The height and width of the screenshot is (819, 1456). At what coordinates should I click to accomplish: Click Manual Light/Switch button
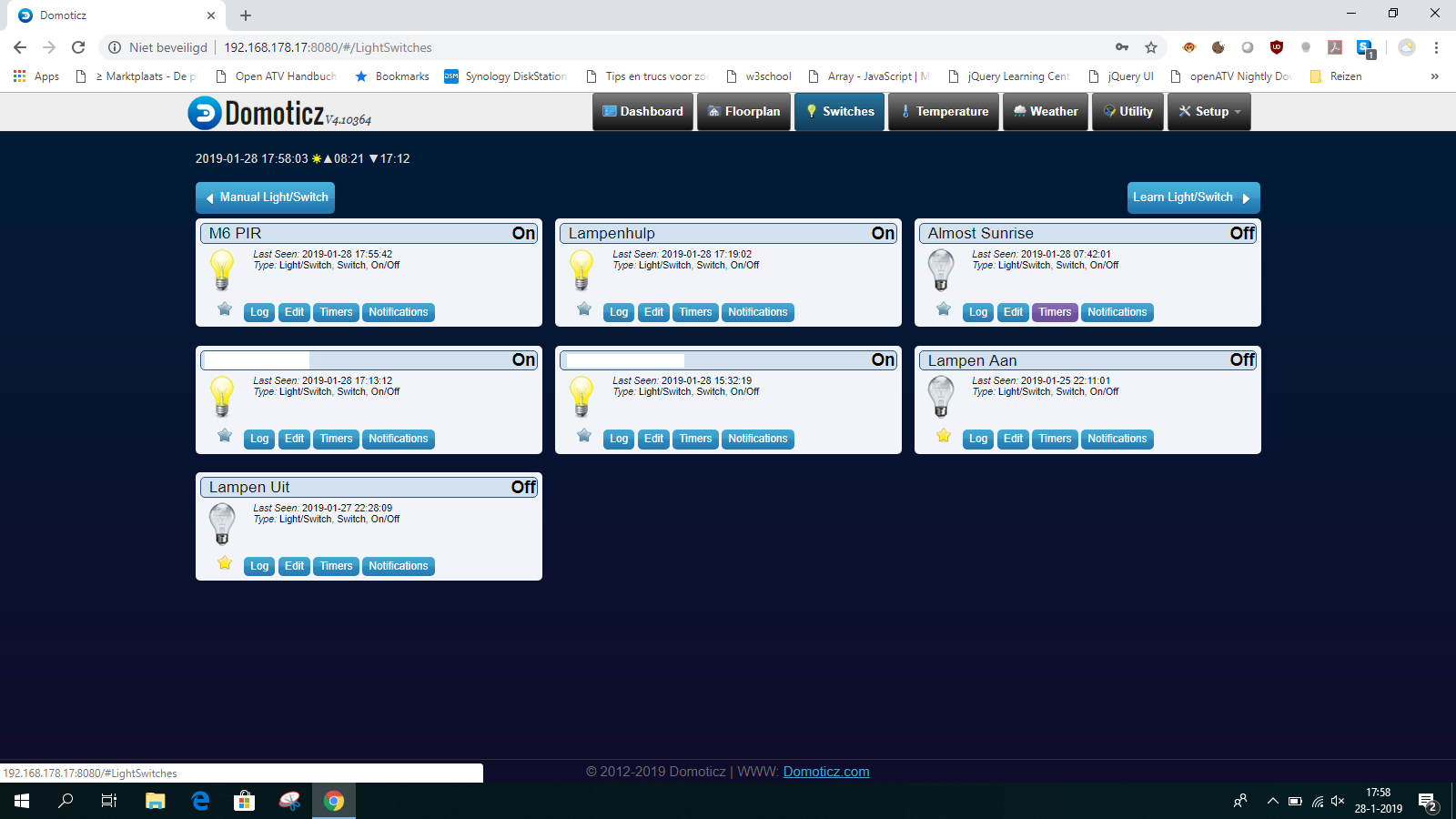click(x=265, y=197)
